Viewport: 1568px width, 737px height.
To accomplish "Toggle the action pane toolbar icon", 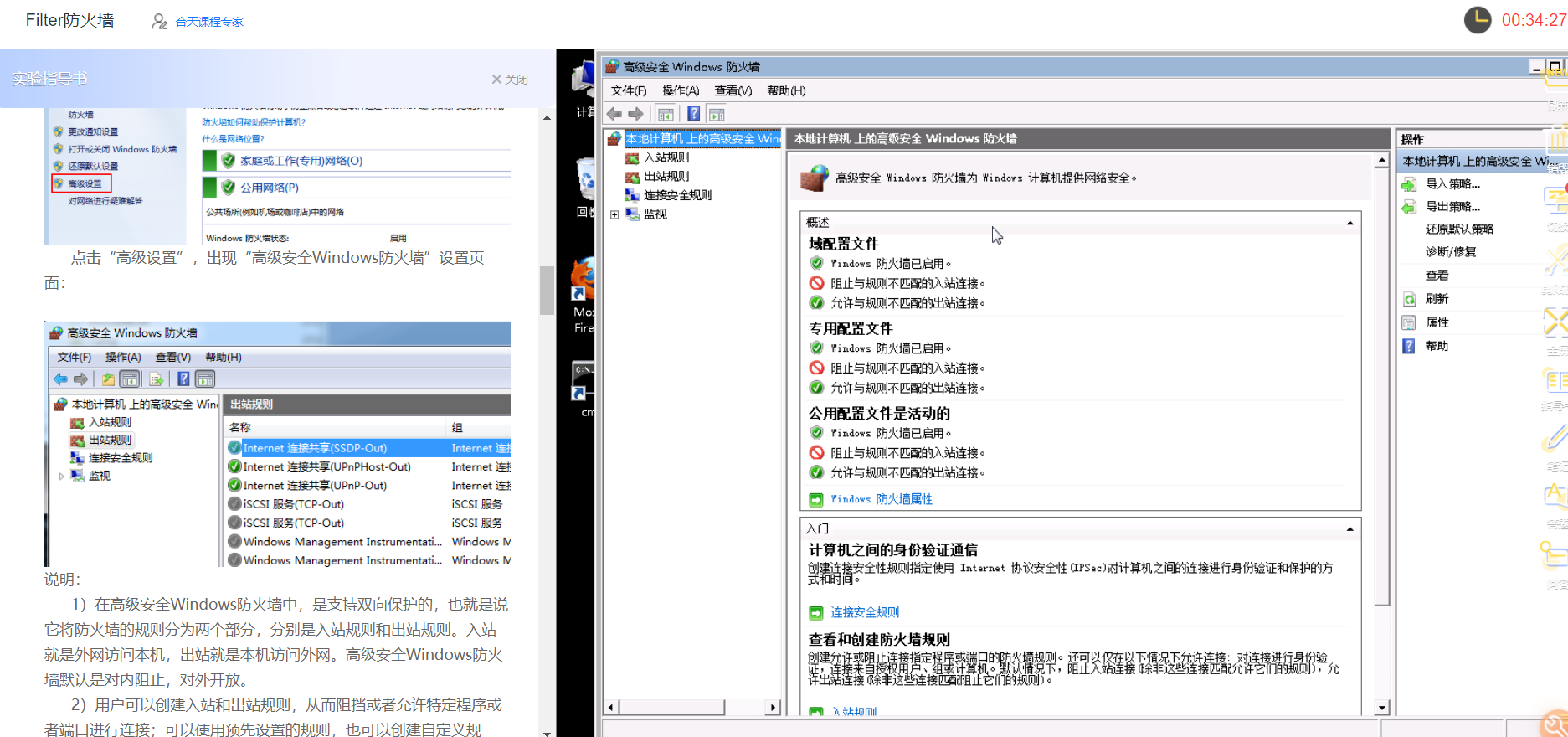I will [x=717, y=114].
